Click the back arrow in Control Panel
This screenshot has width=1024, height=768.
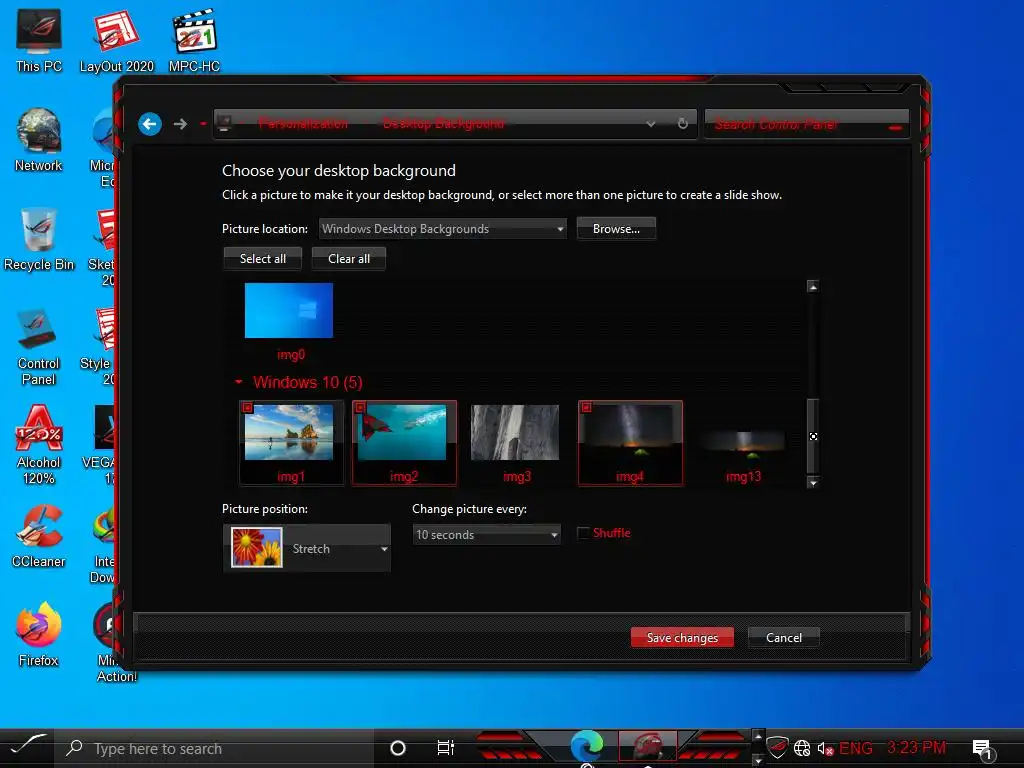tap(150, 123)
